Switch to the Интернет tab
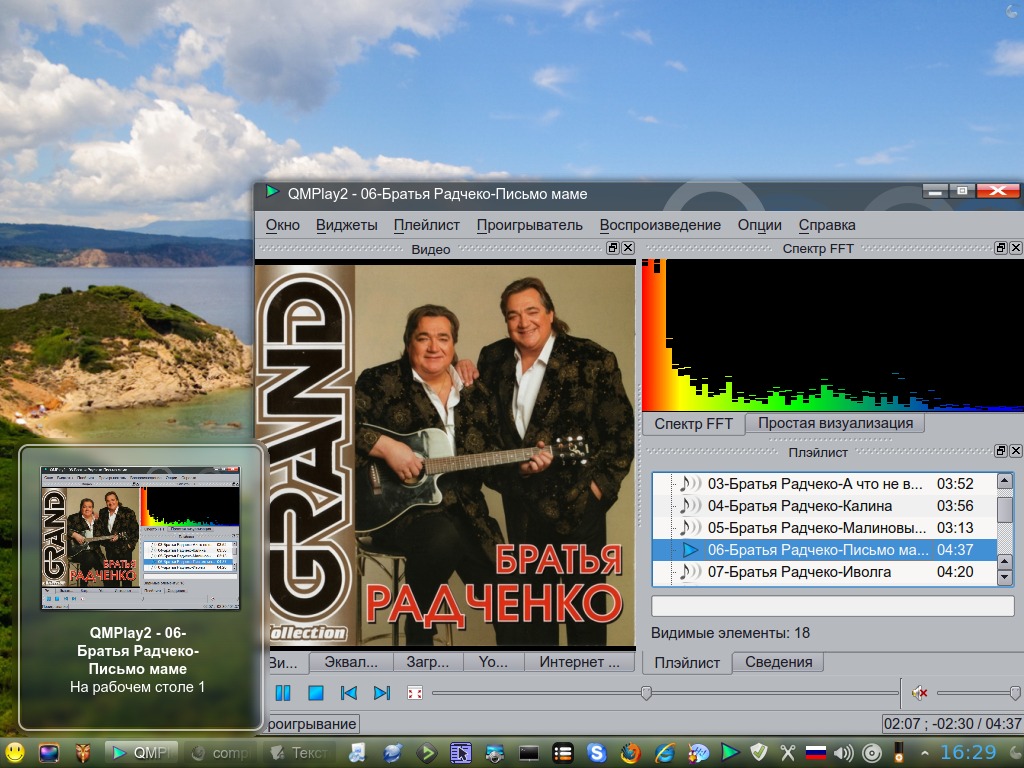 579,662
